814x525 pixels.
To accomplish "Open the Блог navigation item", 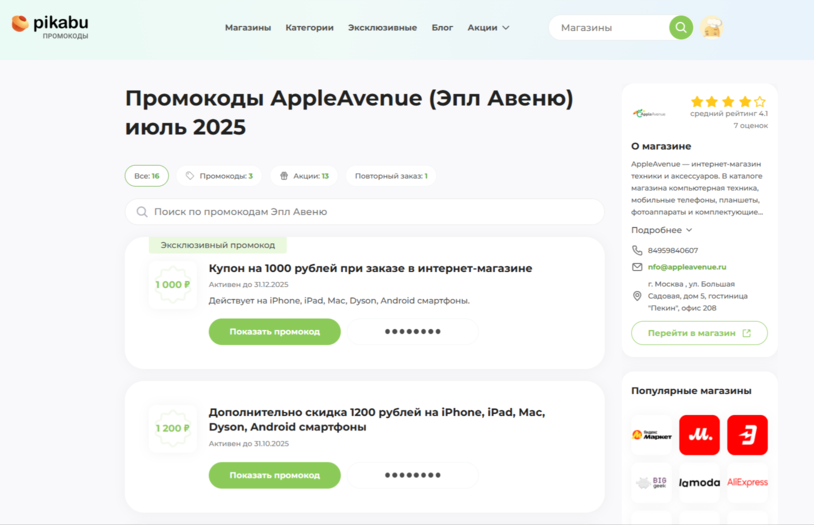I will (442, 28).
